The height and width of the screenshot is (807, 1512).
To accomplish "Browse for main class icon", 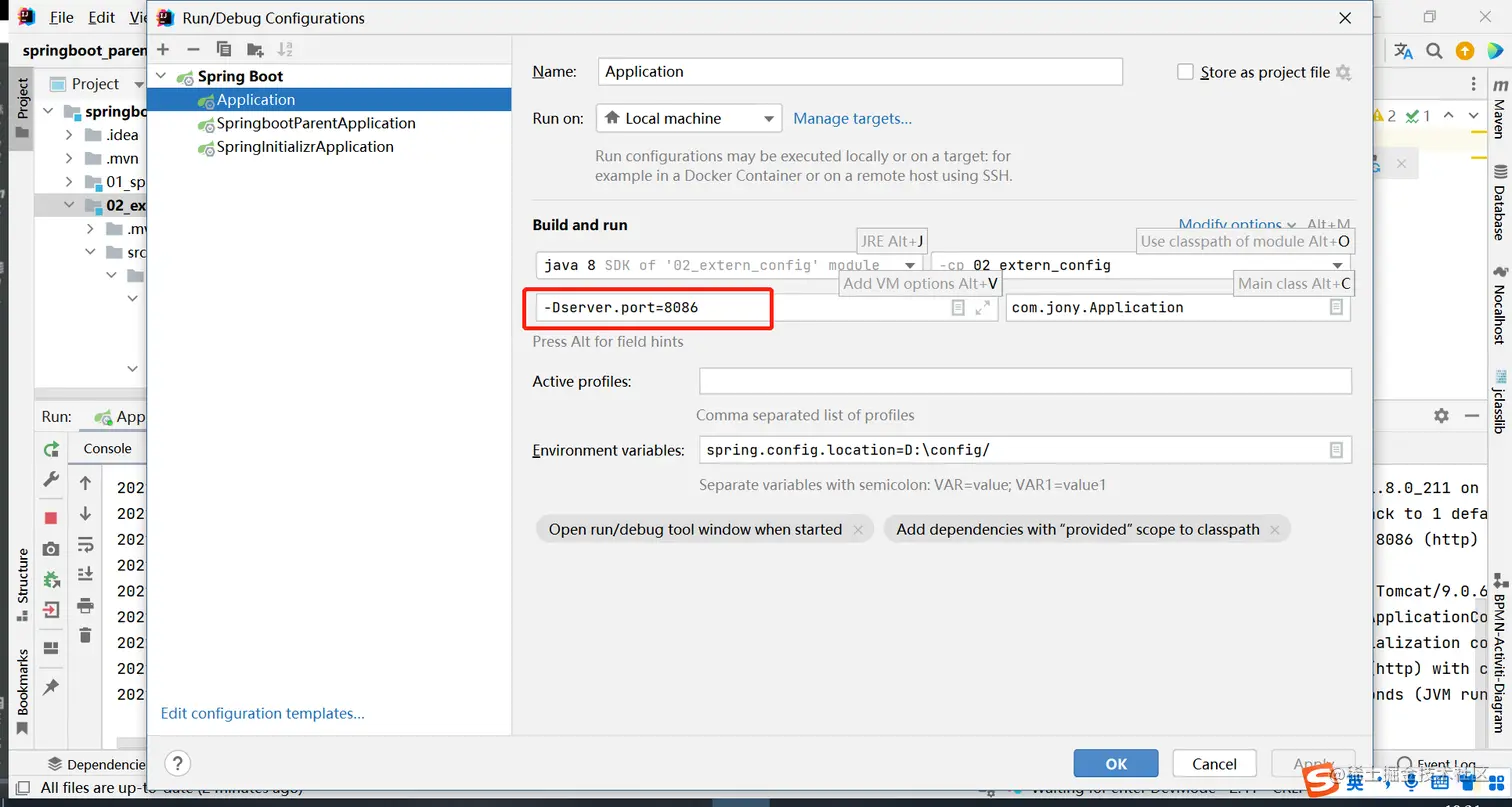I will [x=1336, y=308].
